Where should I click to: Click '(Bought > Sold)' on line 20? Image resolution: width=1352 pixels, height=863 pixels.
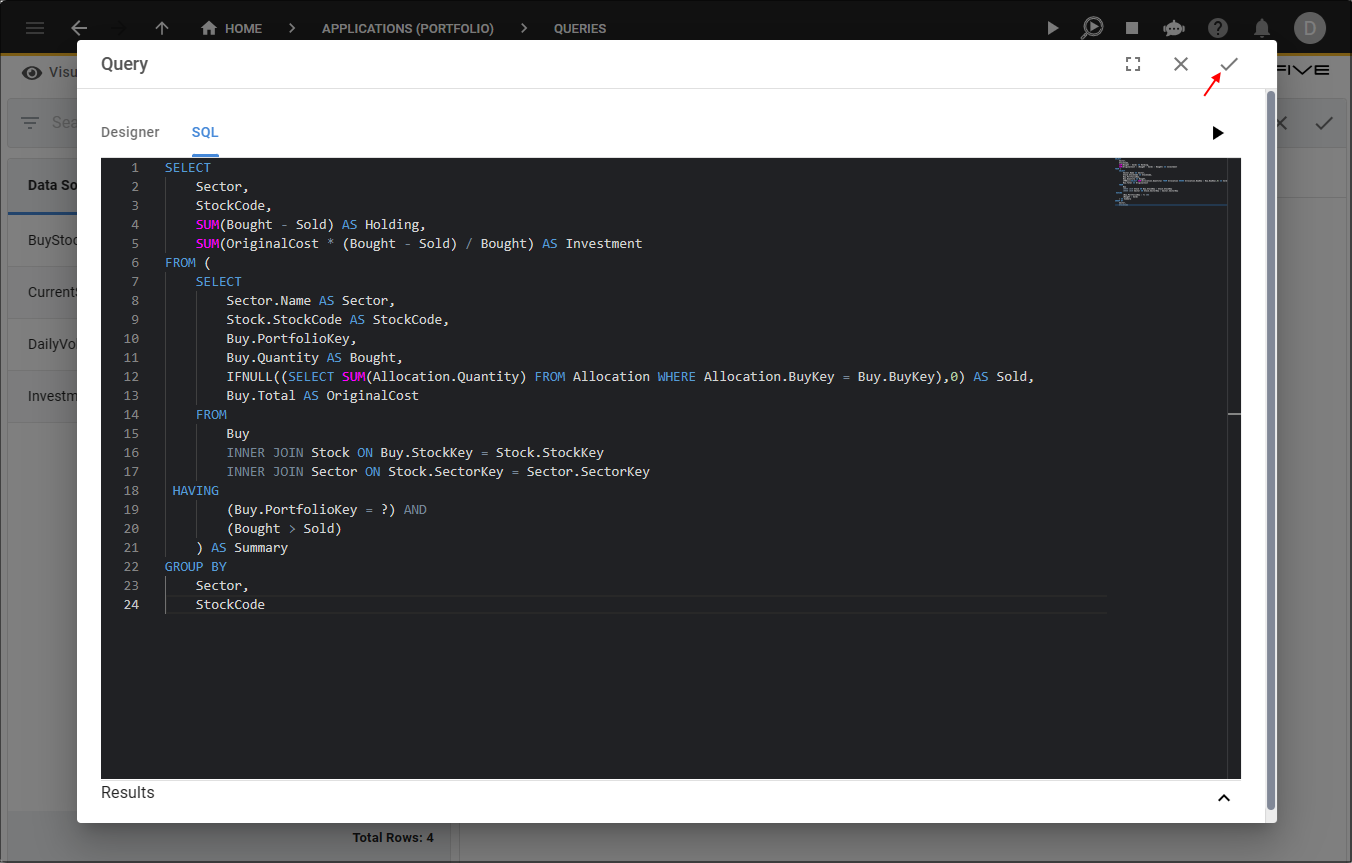(x=285, y=528)
